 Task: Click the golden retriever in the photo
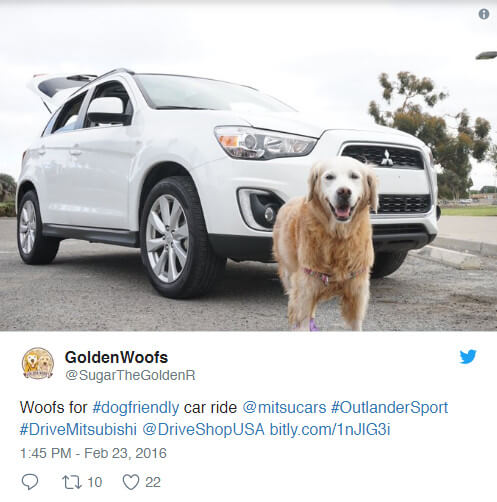326,243
